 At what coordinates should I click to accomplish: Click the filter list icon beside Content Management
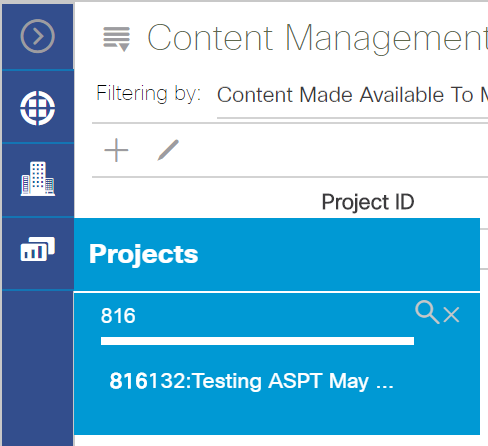116,39
